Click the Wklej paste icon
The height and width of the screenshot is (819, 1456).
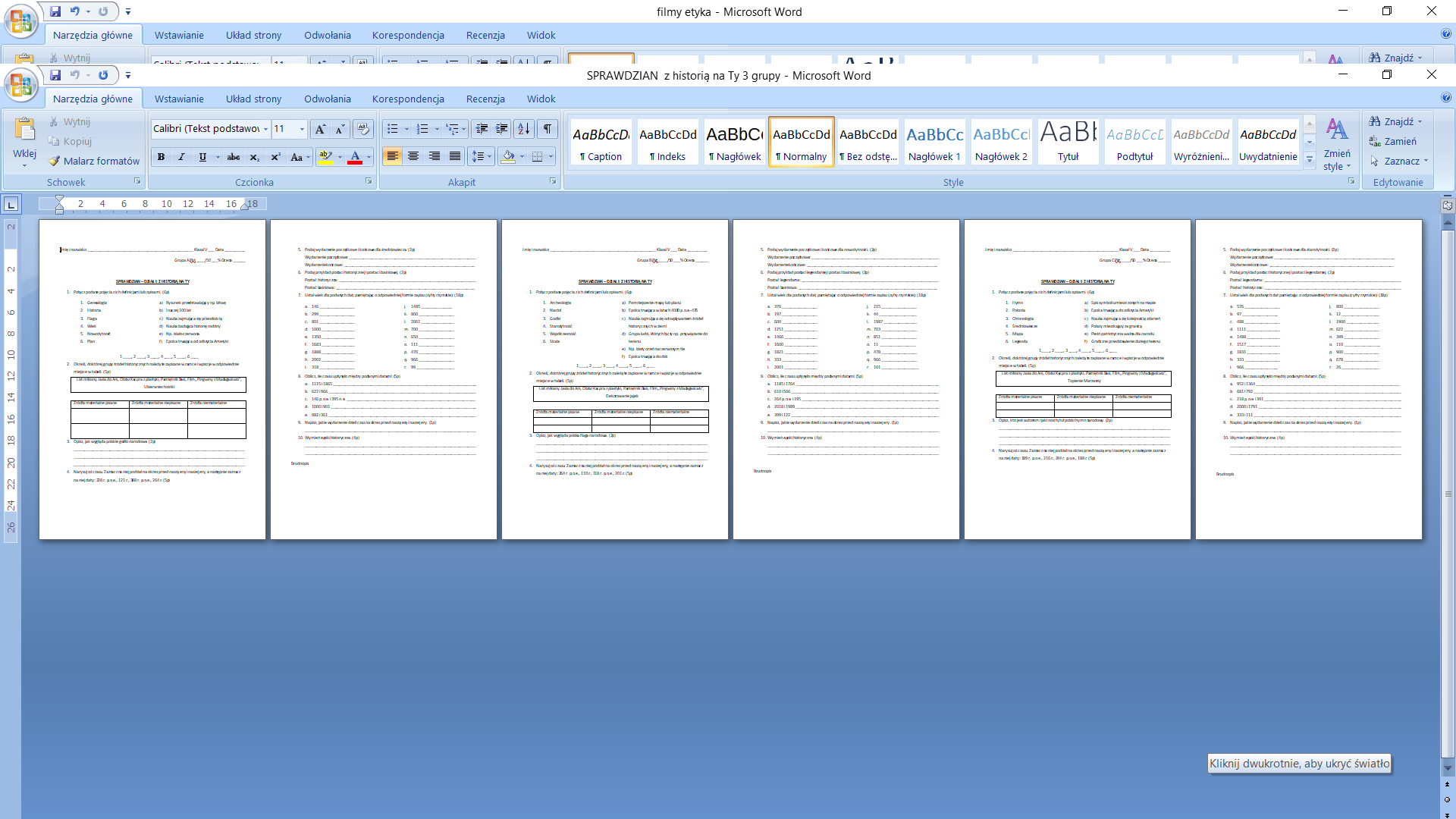click(x=24, y=130)
